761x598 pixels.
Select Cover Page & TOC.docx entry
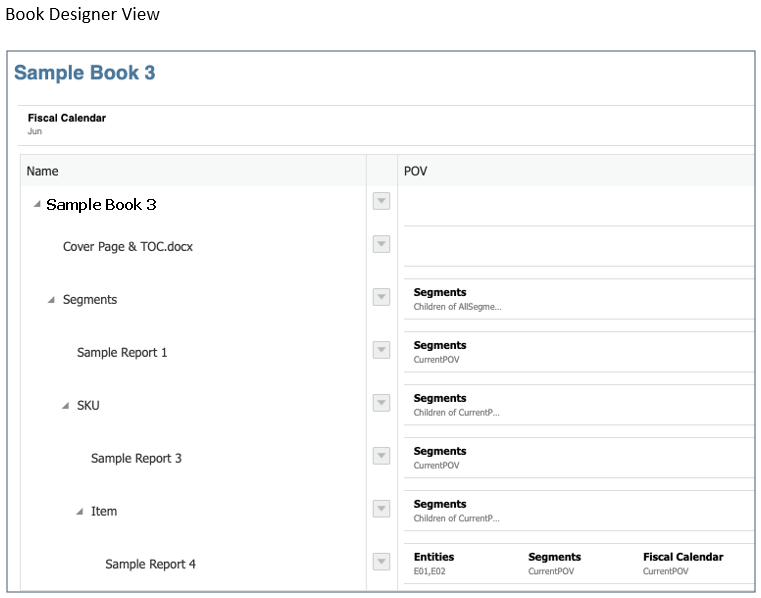[x=128, y=247]
